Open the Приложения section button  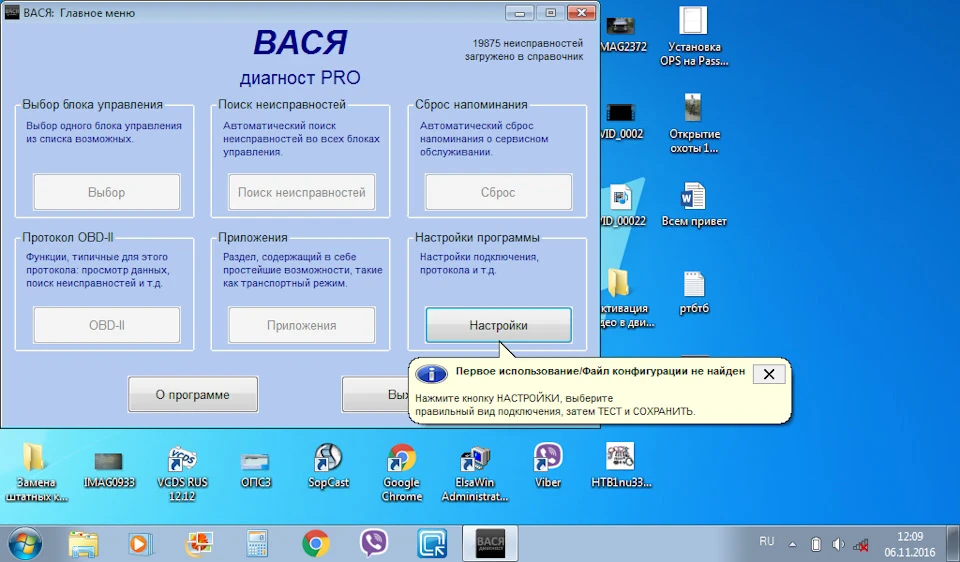click(301, 325)
